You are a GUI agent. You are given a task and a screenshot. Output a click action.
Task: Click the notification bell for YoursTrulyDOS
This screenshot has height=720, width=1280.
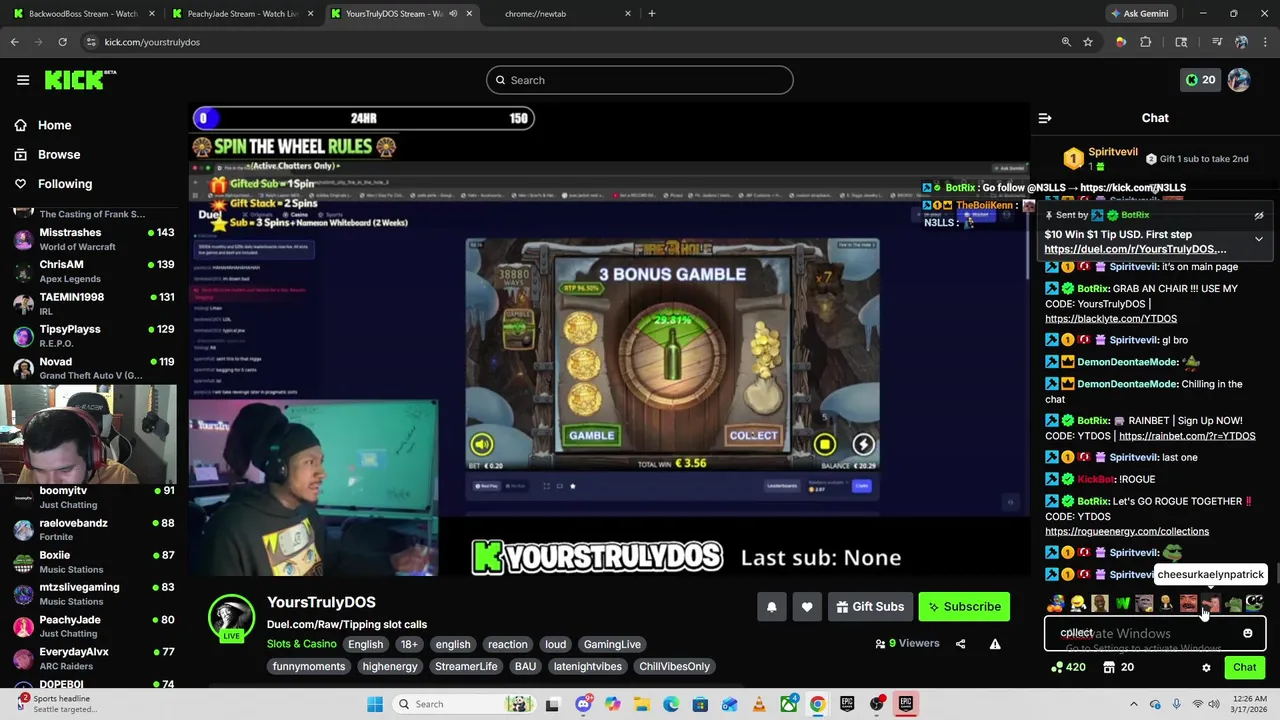coord(771,607)
